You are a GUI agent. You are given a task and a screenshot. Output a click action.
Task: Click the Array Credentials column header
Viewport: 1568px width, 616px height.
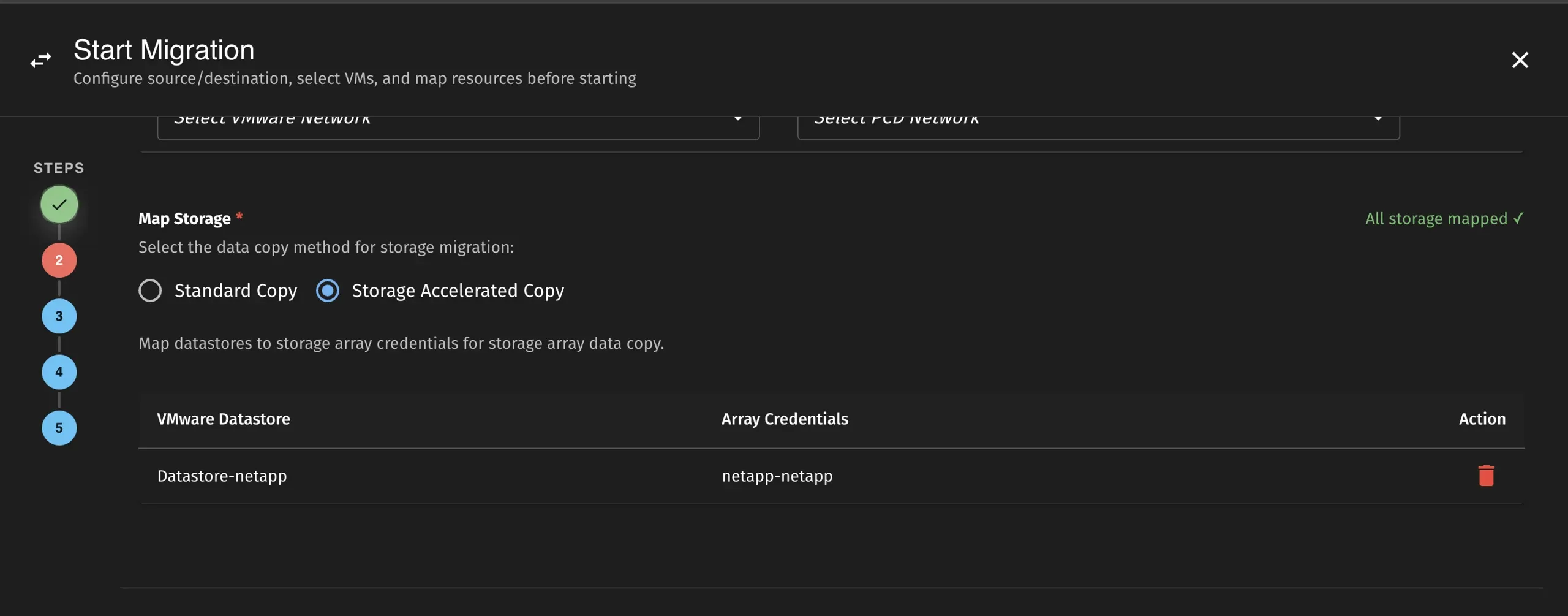(784, 419)
